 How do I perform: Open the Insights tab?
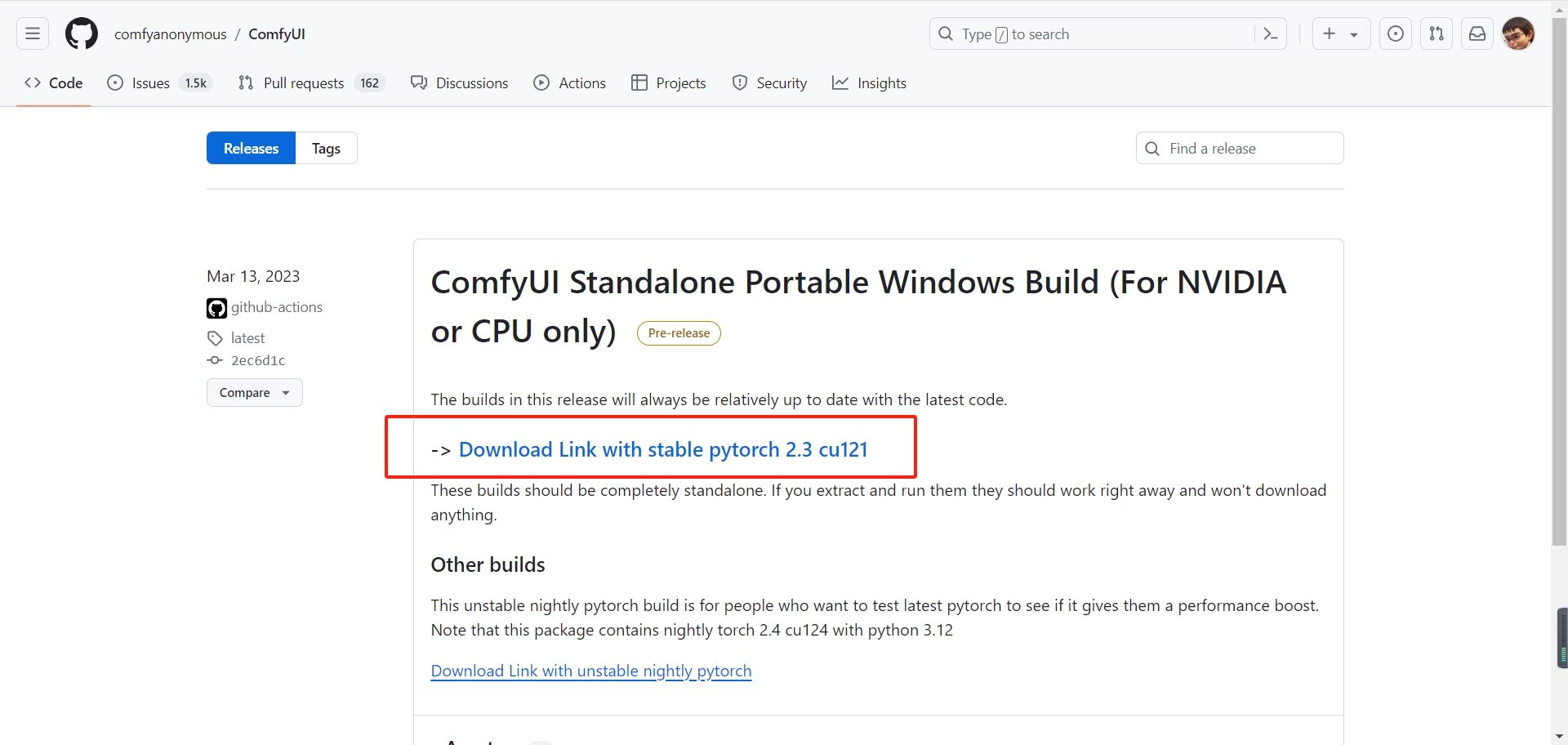(x=869, y=83)
